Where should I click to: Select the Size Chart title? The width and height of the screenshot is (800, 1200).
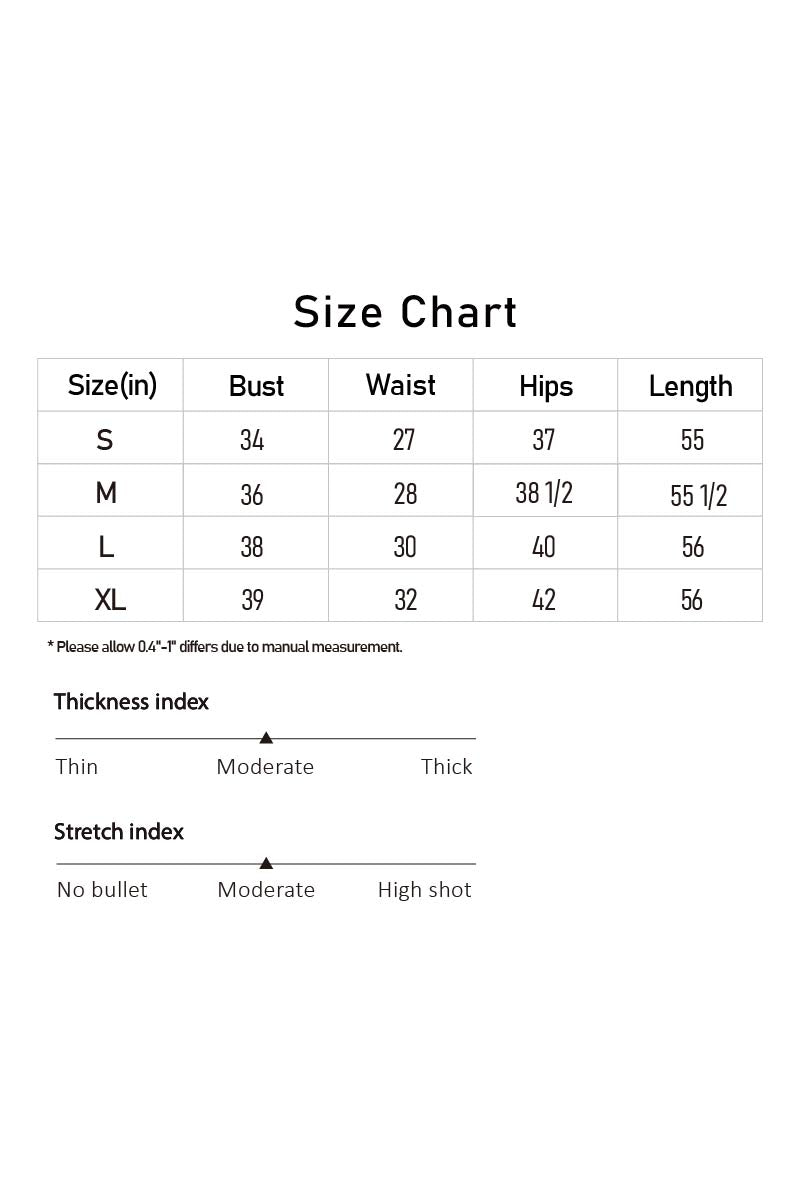pos(406,312)
